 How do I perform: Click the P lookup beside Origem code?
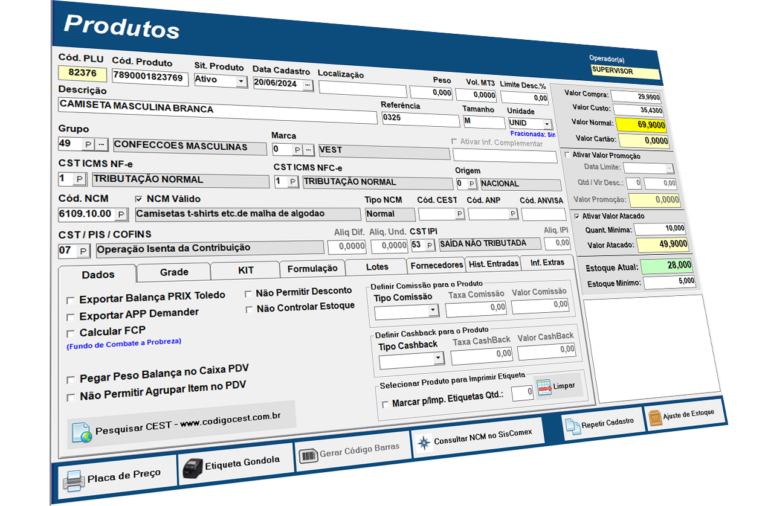(471, 184)
